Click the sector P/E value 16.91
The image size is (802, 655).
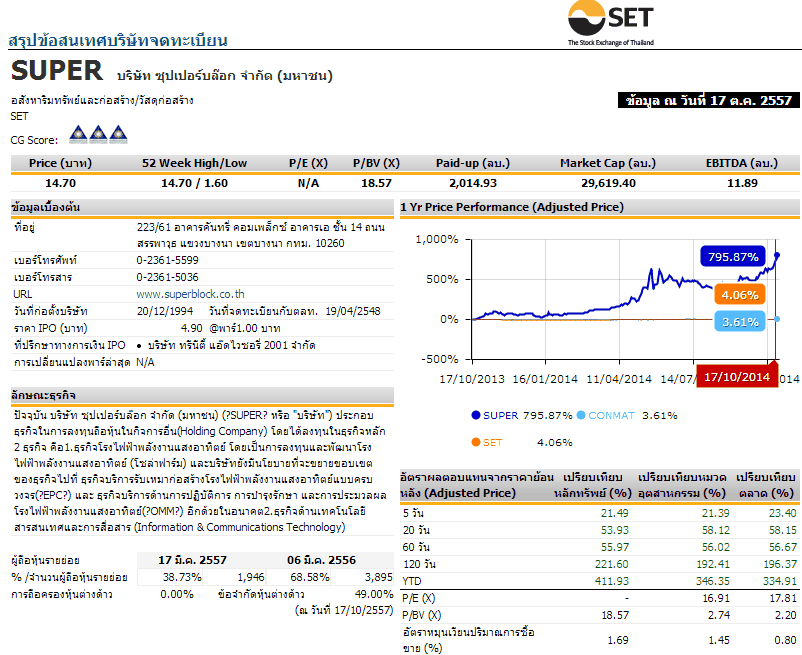click(x=716, y=598)
